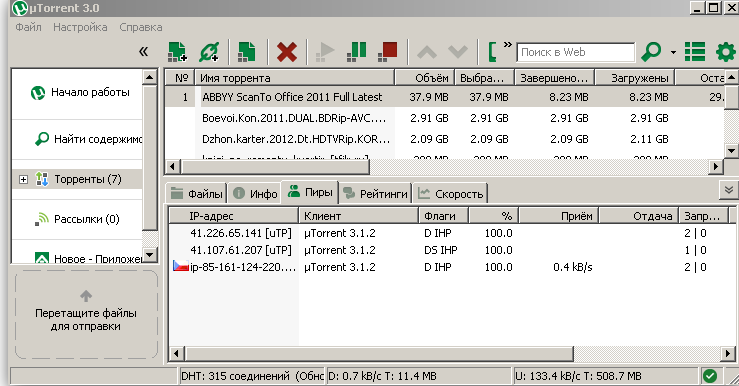Select ABBYY ScanTo Office 2011 torrent
The image size is (739, 386).
click(444, 97)
